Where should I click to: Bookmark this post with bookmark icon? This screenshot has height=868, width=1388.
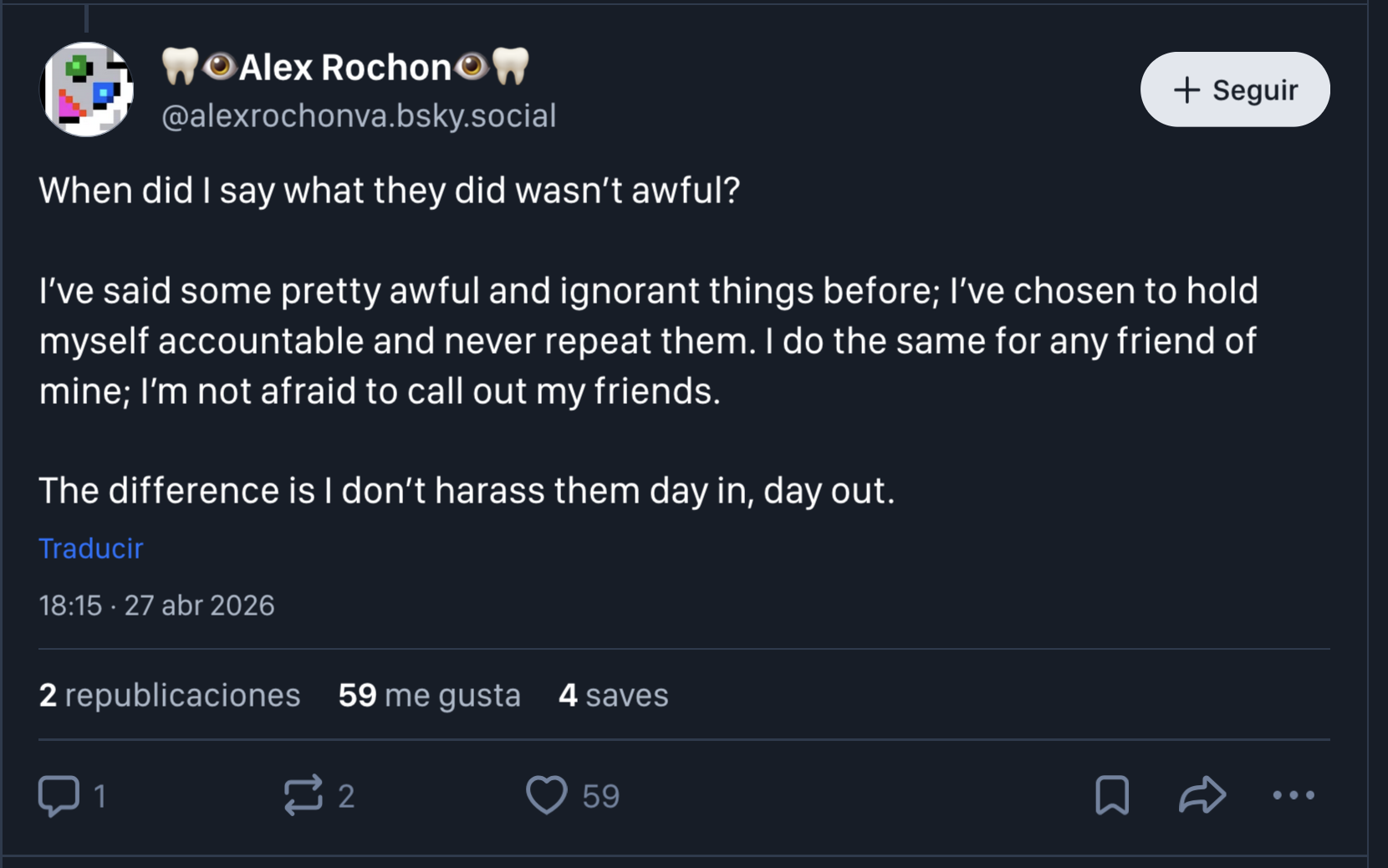point(1112,795)
